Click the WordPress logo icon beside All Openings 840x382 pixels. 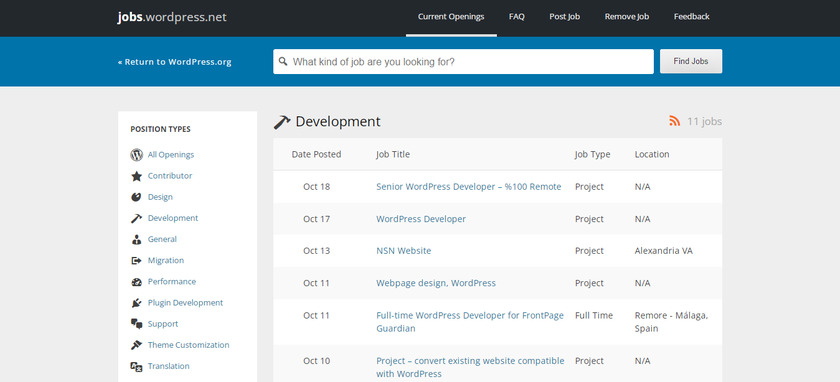tap(137, 155)
